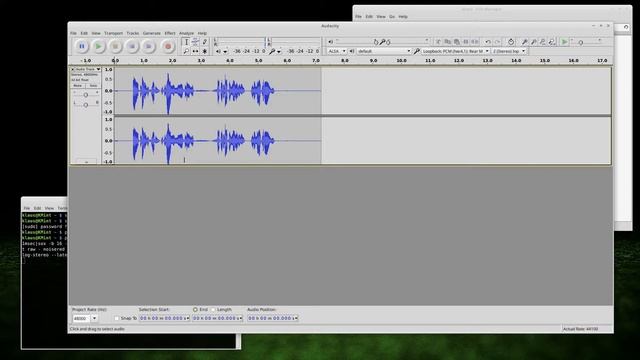Select the End radio button

[195, 310]
